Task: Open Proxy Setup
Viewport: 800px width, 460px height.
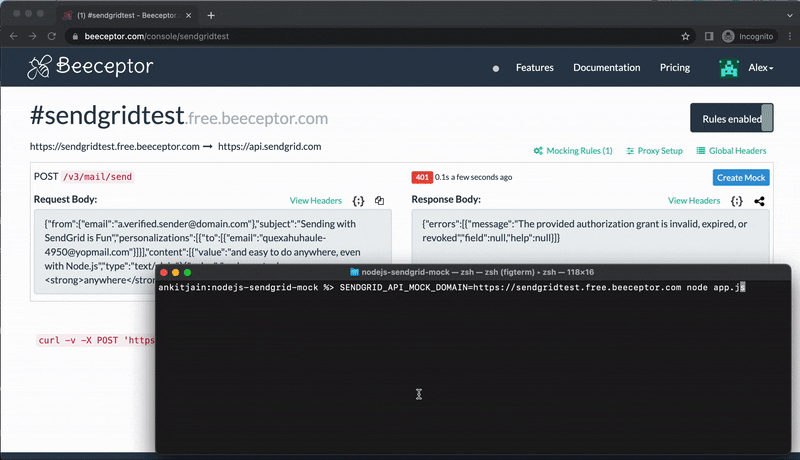Action: [654, 150]
